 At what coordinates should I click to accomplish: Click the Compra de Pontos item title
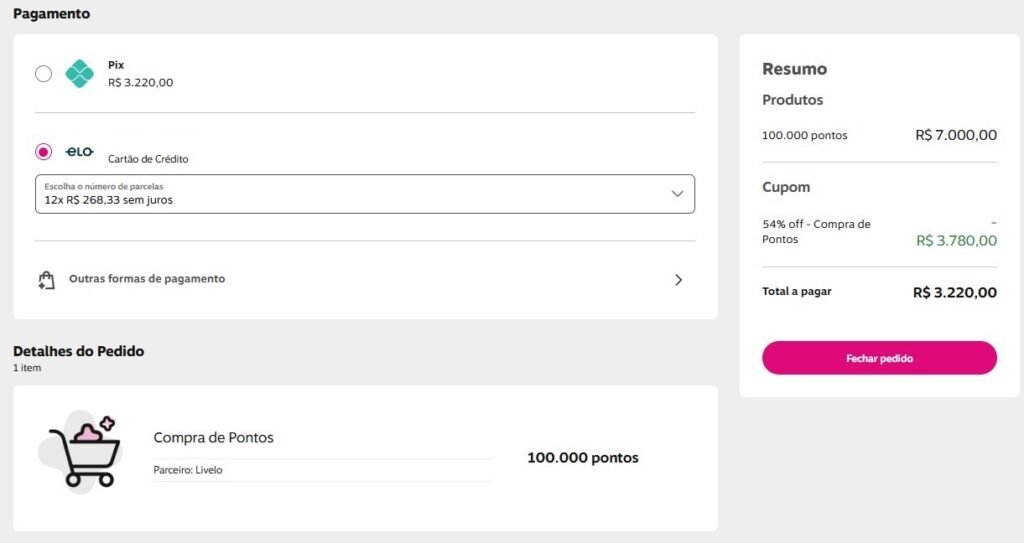pos(214,438)
